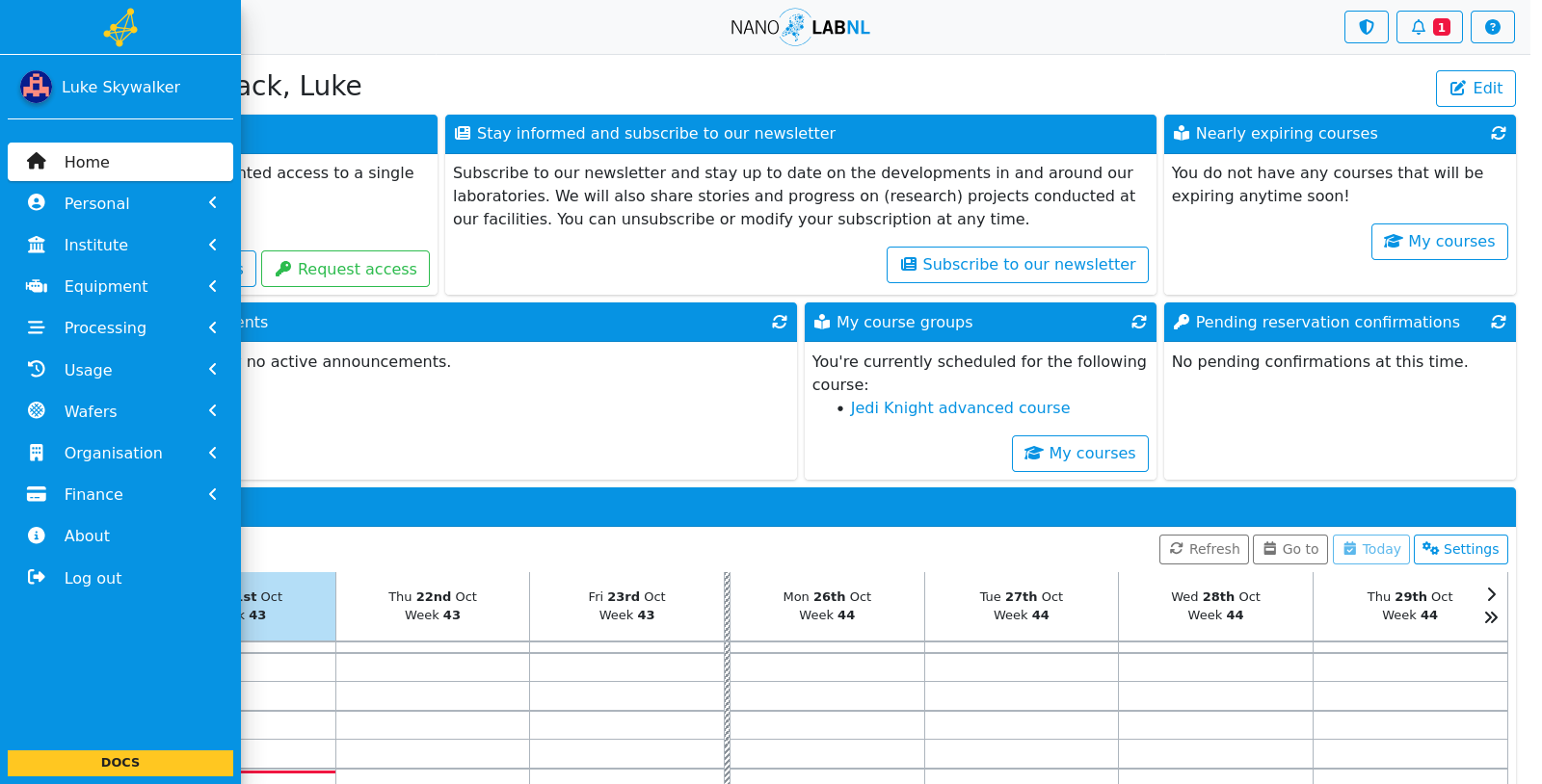Image resolution: width=1542 pixels, height=784 pixels.
Task: Click the NanoLabNL logo
Action: 800,27
